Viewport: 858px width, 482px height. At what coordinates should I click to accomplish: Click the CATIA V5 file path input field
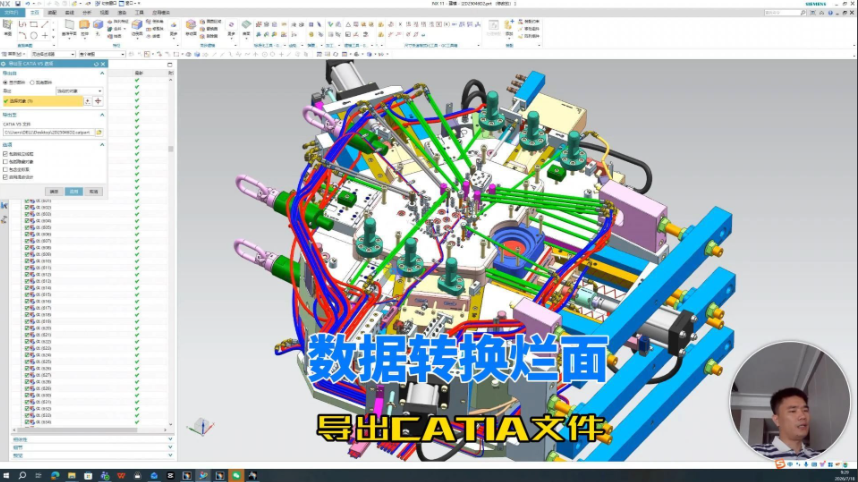pos(49,132)
